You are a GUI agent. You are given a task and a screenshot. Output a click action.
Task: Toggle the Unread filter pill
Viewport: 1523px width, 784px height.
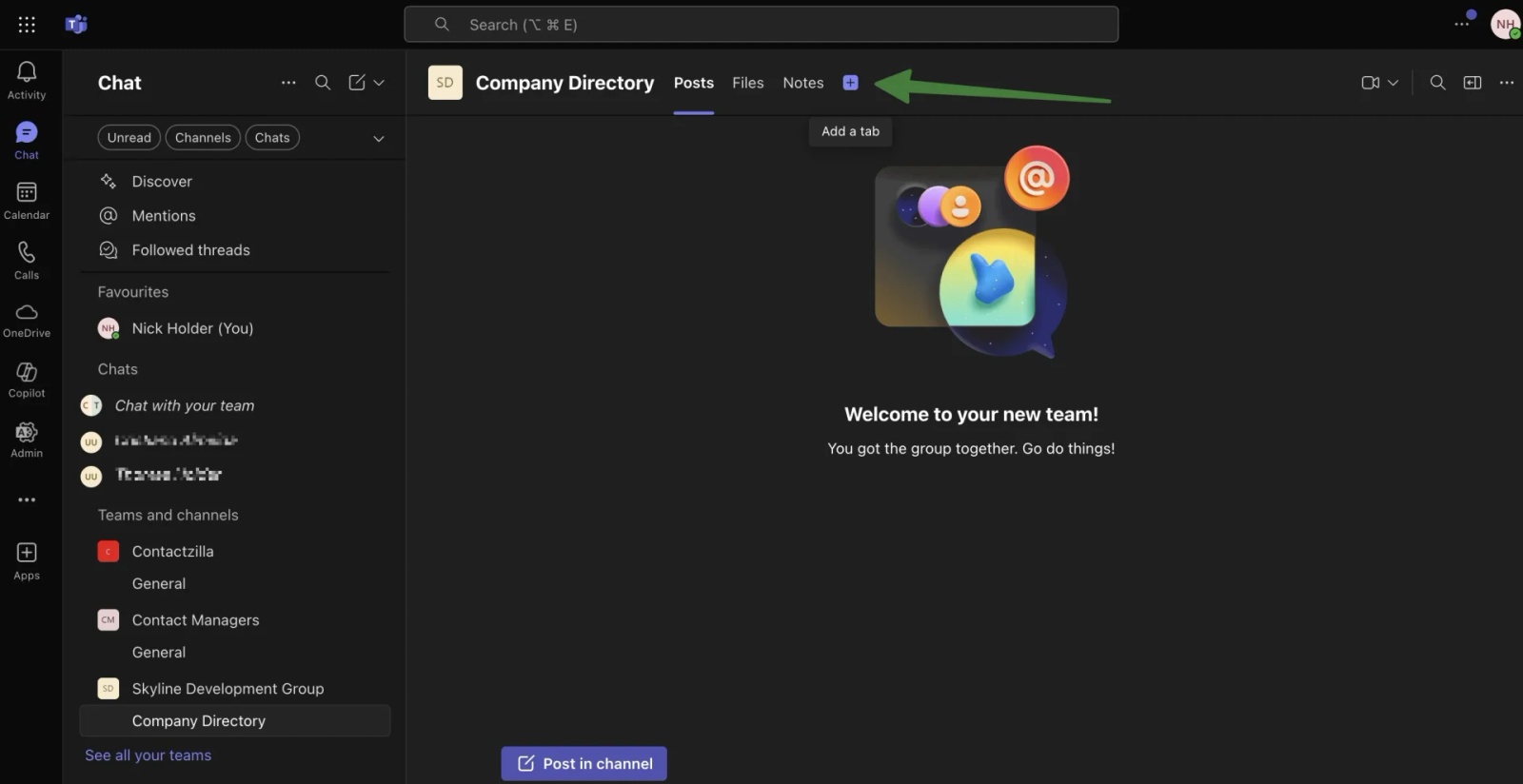pos(129,137)
